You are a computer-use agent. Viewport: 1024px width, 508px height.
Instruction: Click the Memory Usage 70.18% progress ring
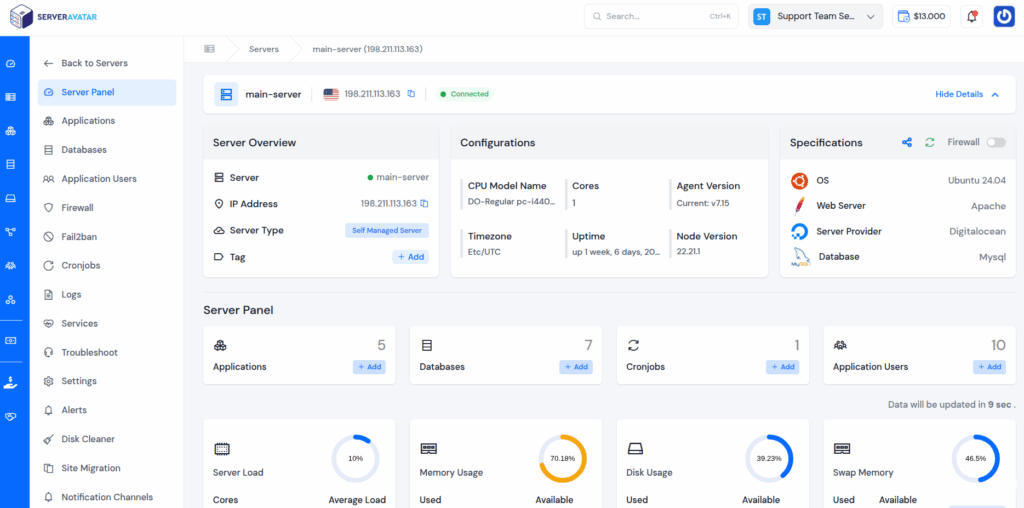tap(562, 458)
